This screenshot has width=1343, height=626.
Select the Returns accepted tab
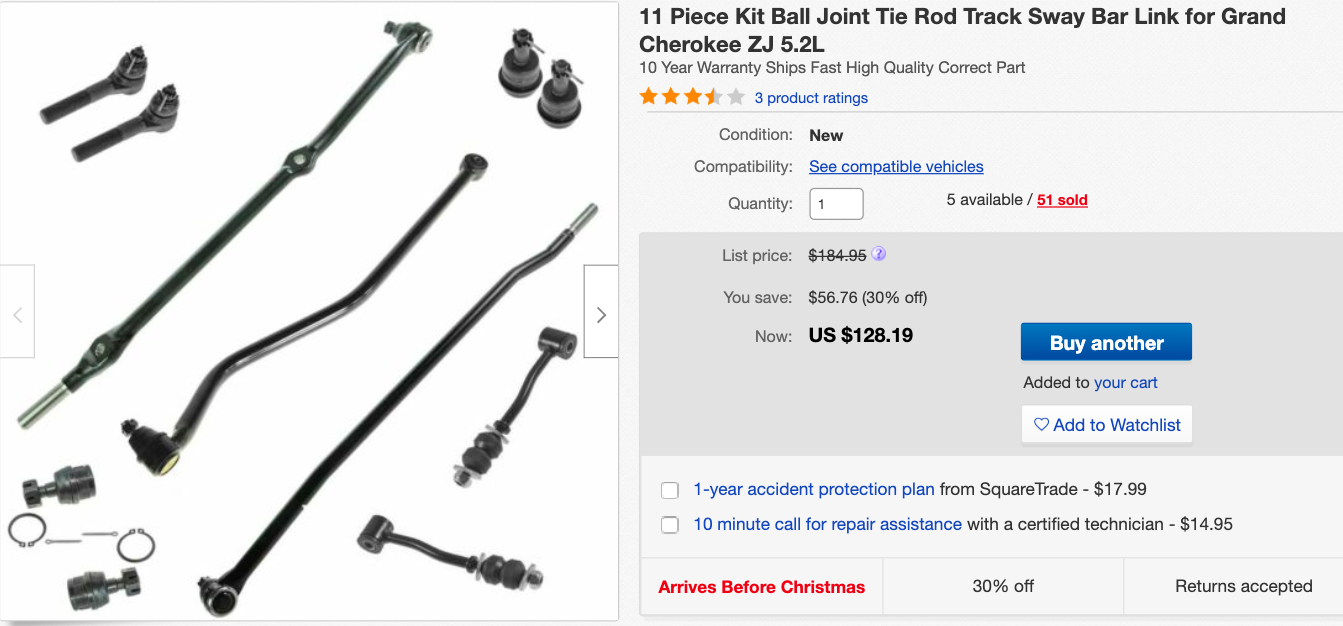(x=1243, y=587)
